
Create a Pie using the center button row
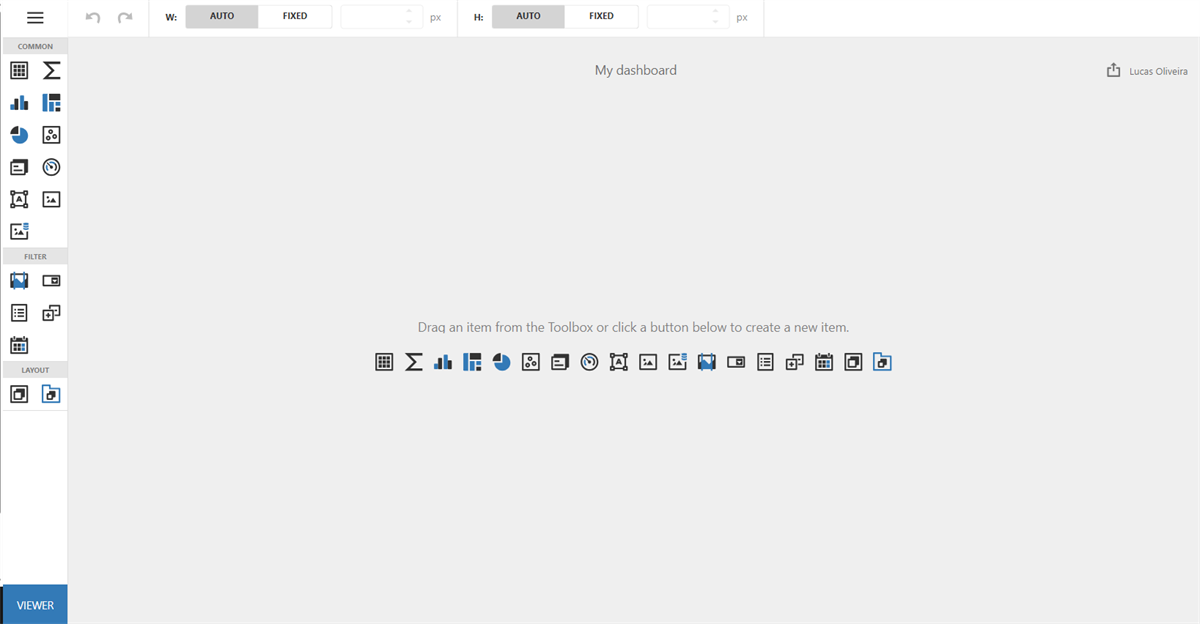[501, 362]
